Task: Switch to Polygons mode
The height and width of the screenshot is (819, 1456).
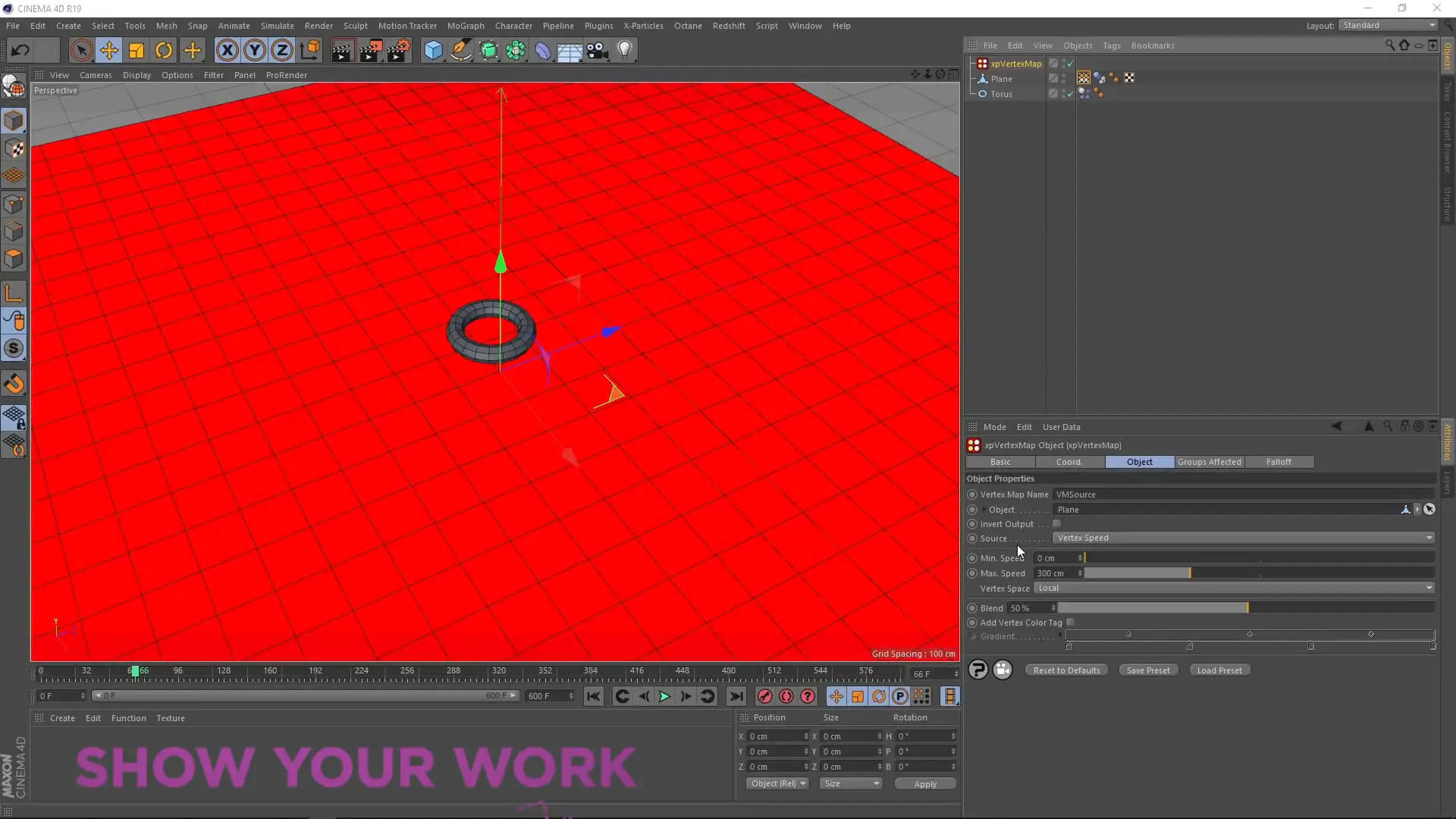Action: pos(14,259)
